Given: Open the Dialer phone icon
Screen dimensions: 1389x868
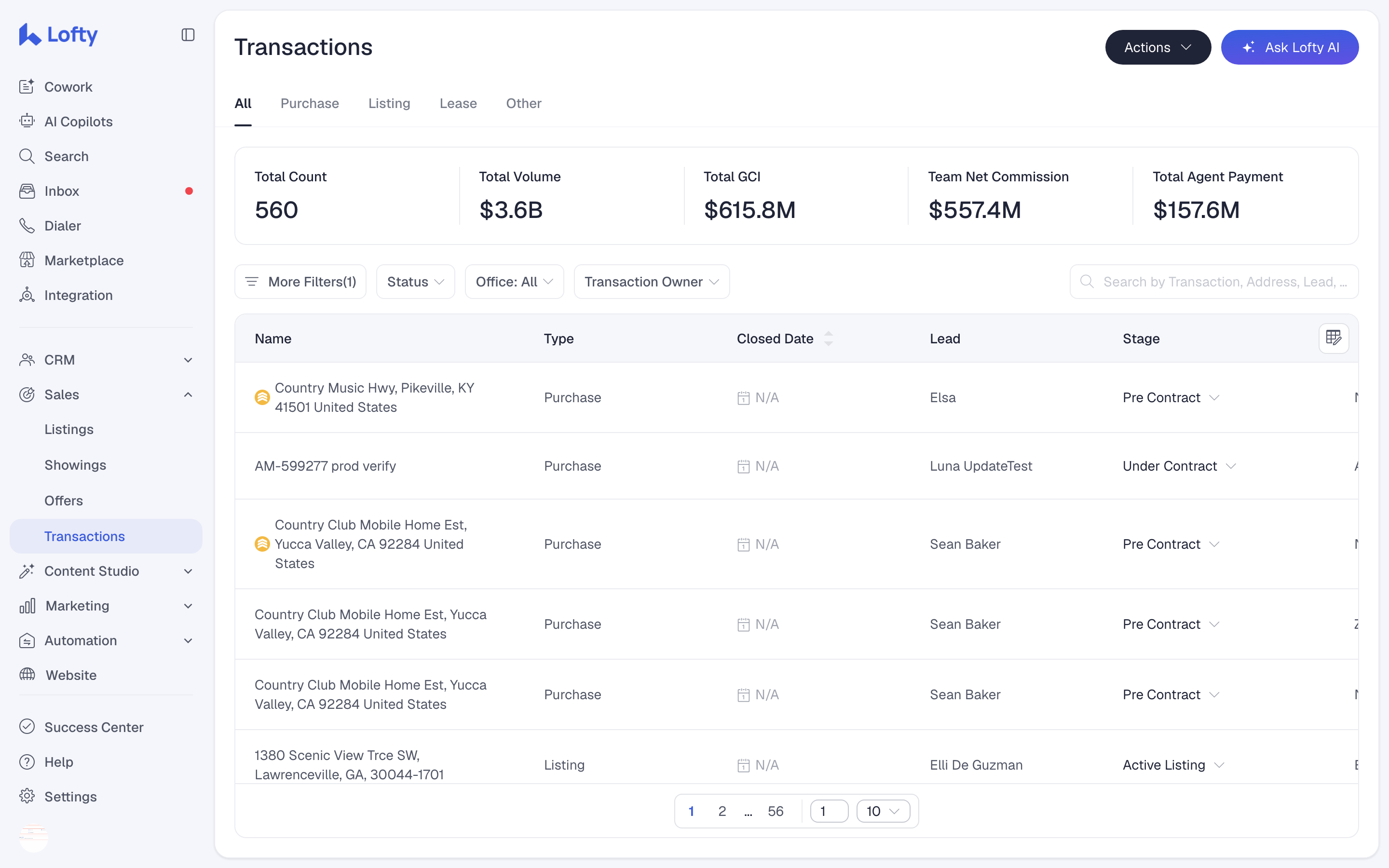Looking at the screenshot, I should coord(27,226).
